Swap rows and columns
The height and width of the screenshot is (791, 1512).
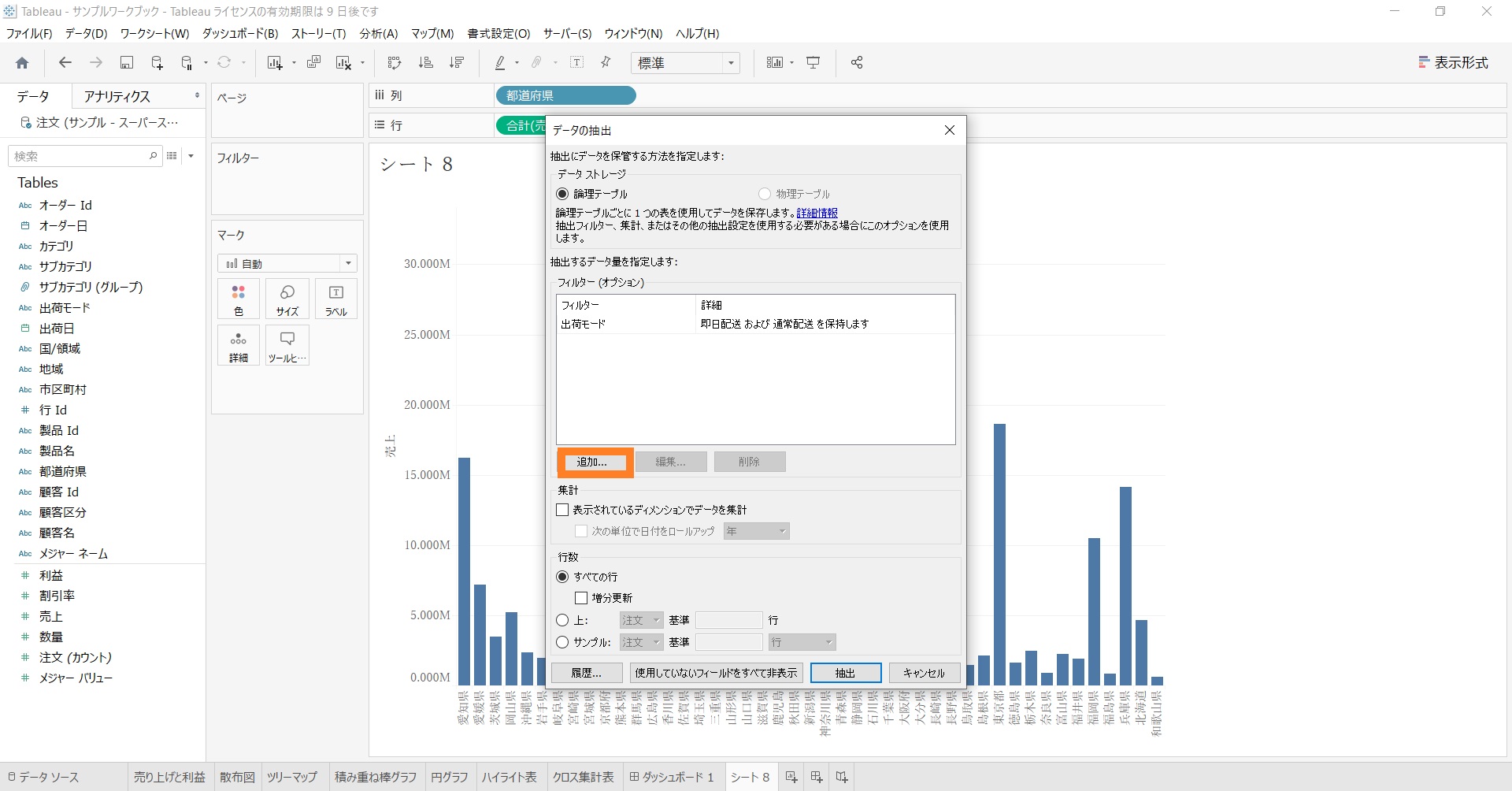[x=395, y=63]
